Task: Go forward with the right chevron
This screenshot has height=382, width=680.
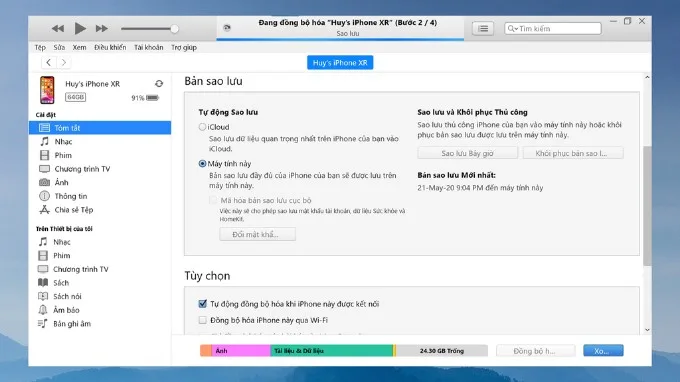Action: click(64, 62)
